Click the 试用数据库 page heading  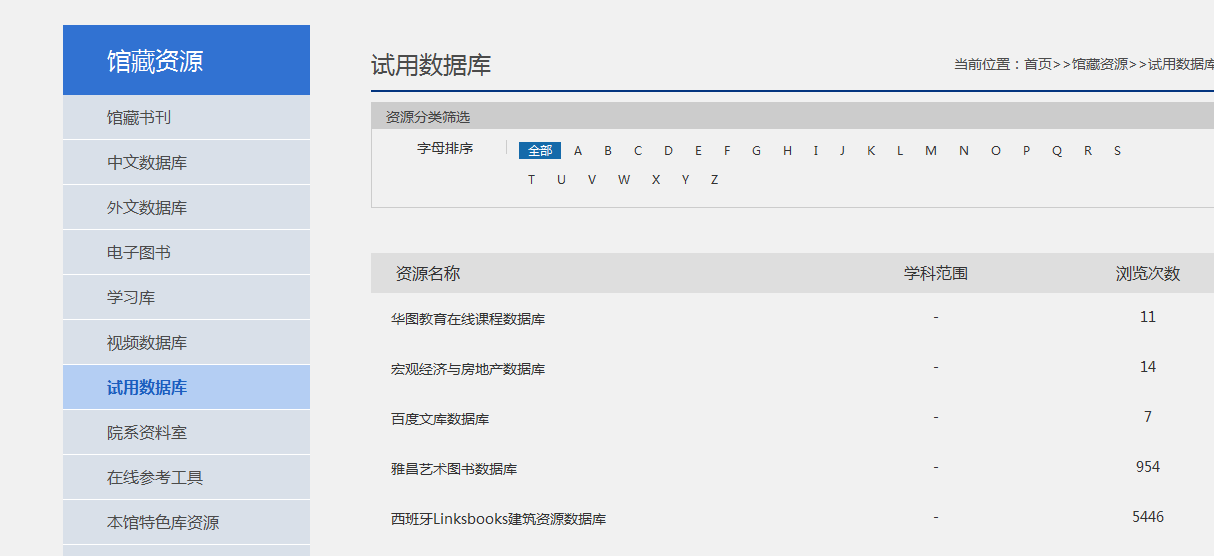(431, 66)
